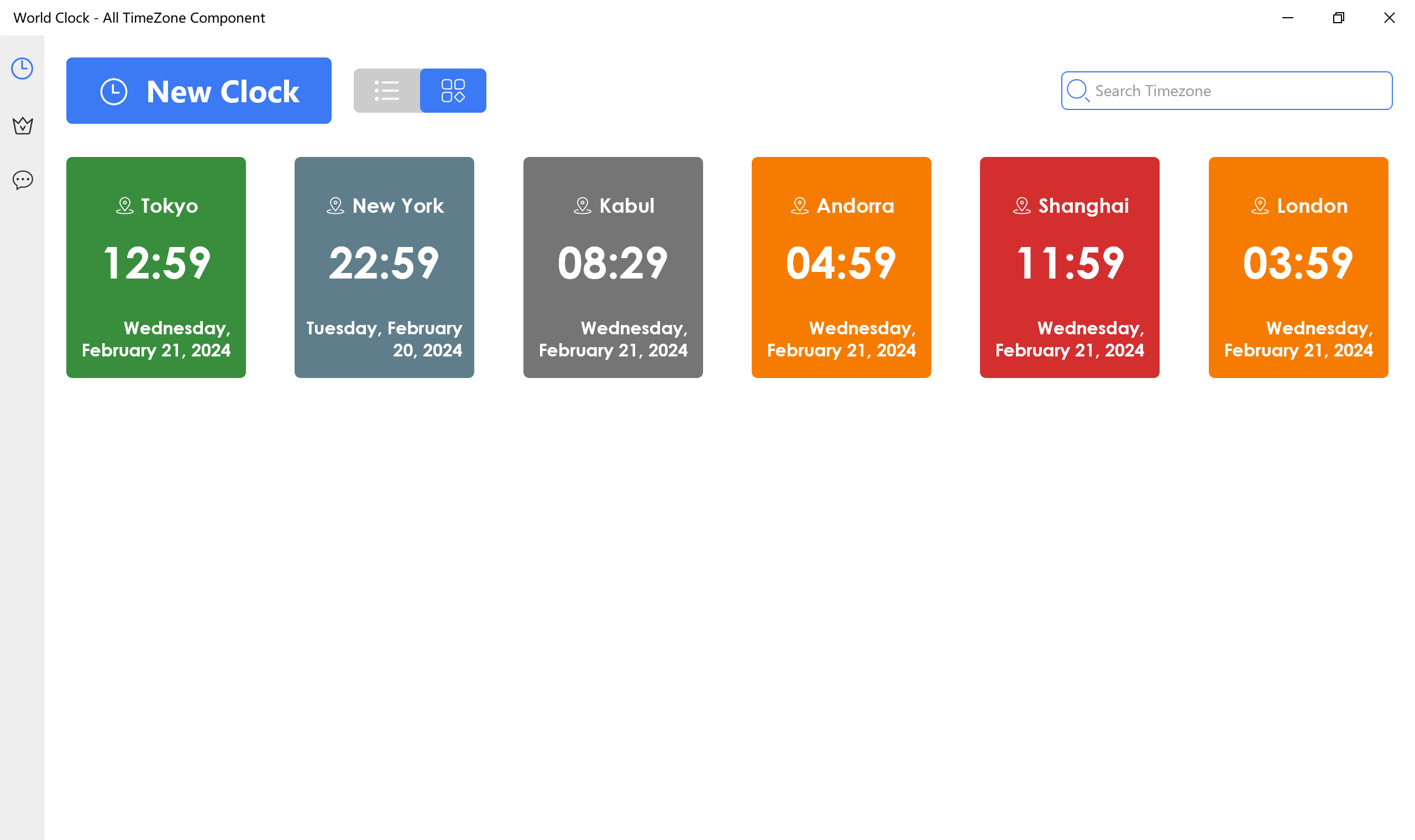Select the clock icon in the left sidebar
Viewport: 1415px width, 840px height.
coord(22,68)
